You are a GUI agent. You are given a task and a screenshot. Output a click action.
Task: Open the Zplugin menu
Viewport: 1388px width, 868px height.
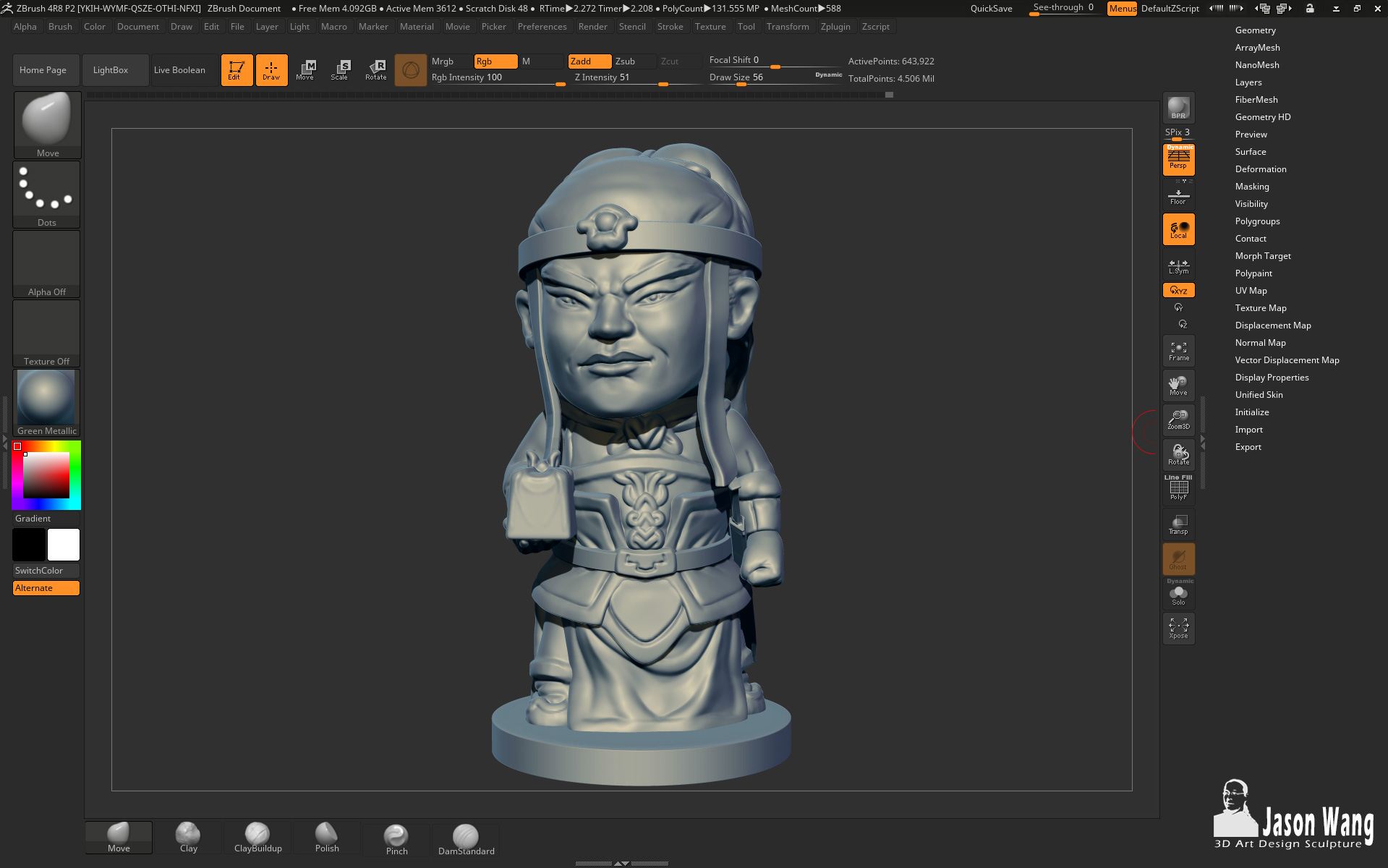835,27
